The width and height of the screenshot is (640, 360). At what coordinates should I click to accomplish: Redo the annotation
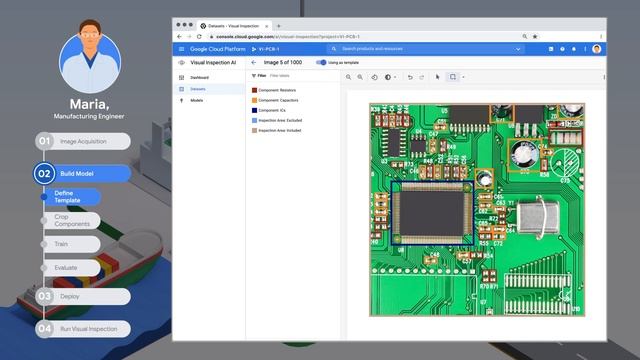click(422, 77)
